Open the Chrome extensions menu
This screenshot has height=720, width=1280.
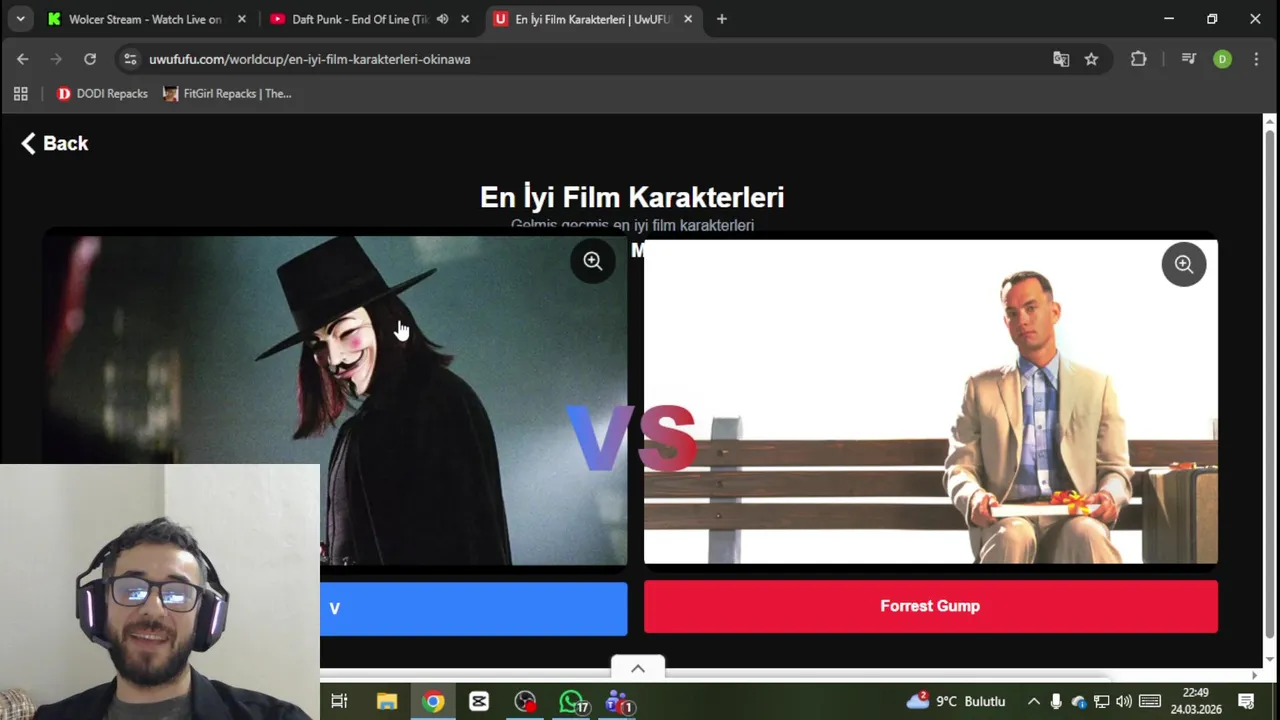[x=1138, y=59]
